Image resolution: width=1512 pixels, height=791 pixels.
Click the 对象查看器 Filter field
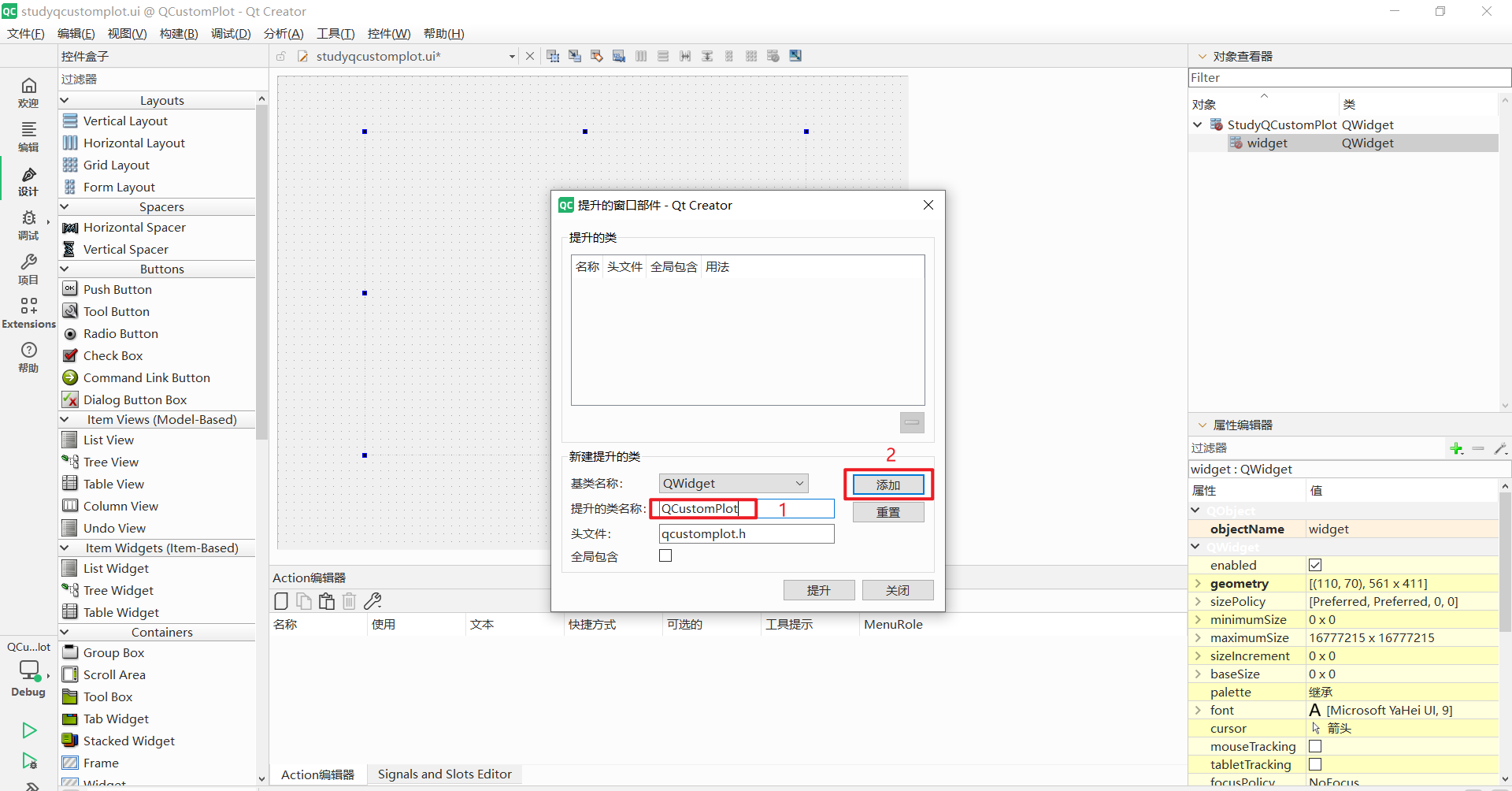coord(1350,78)
